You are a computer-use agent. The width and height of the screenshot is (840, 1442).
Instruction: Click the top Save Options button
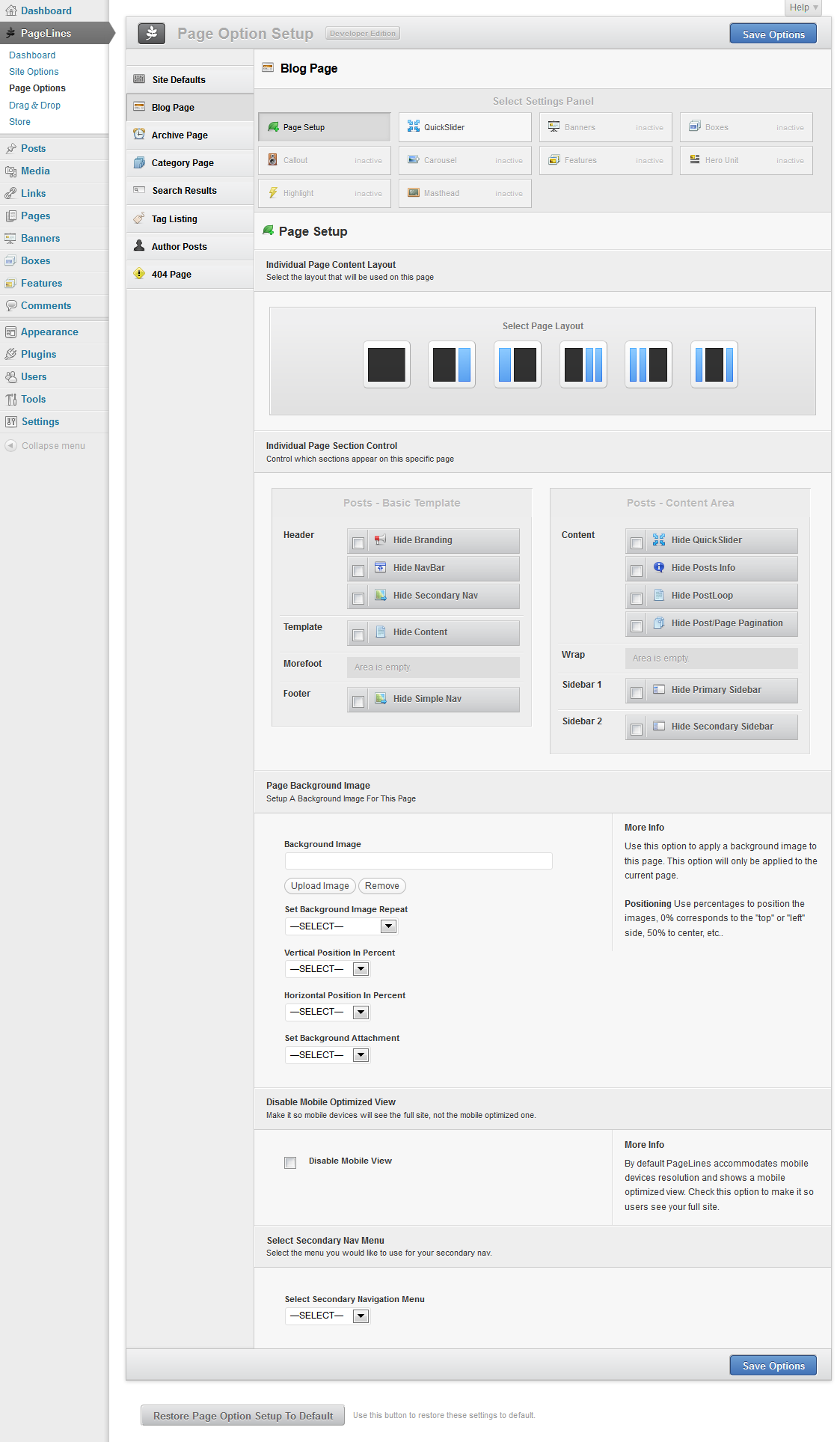(x=773, y=34)
